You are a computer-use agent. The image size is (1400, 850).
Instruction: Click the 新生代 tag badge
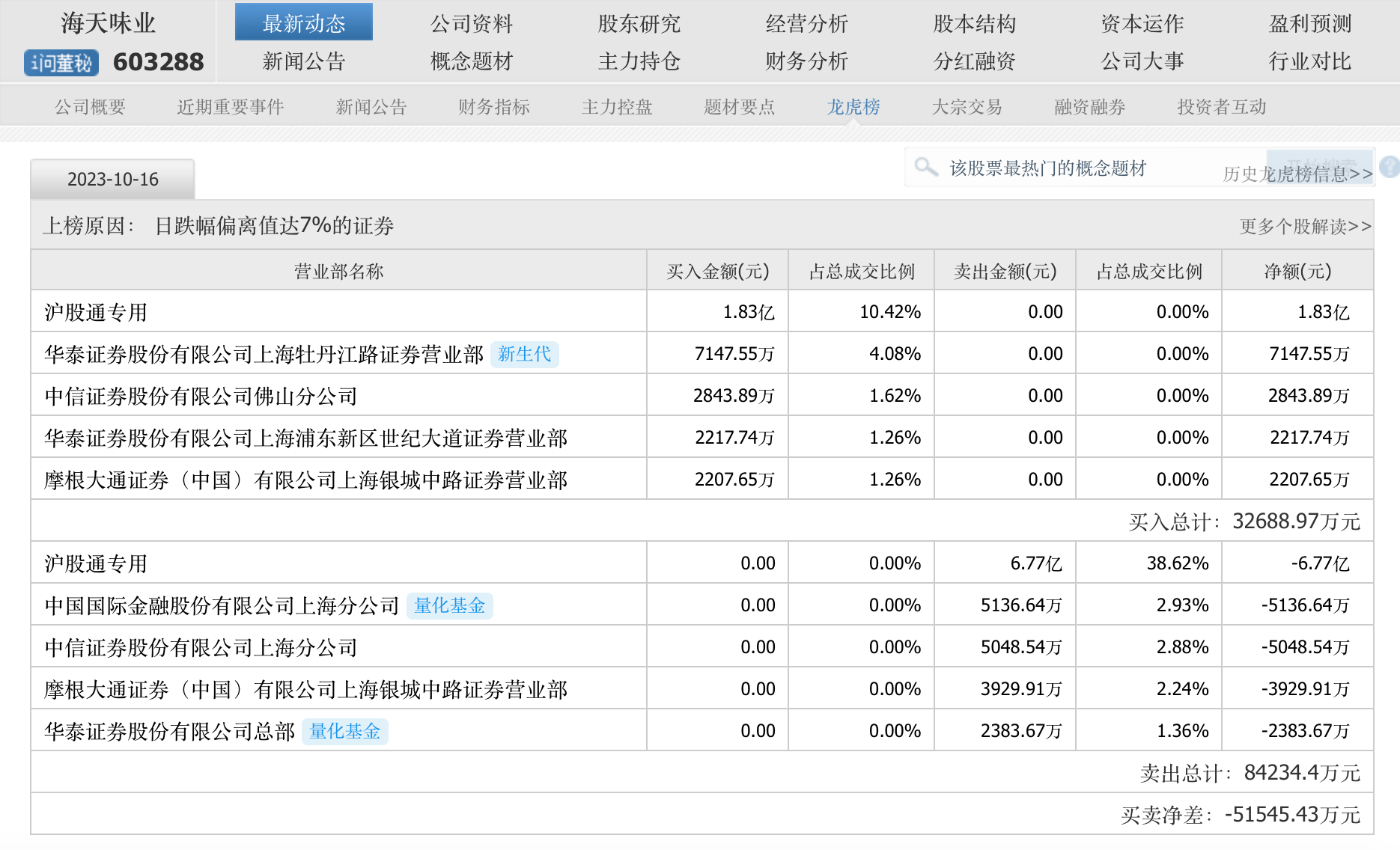coord(524,354)
